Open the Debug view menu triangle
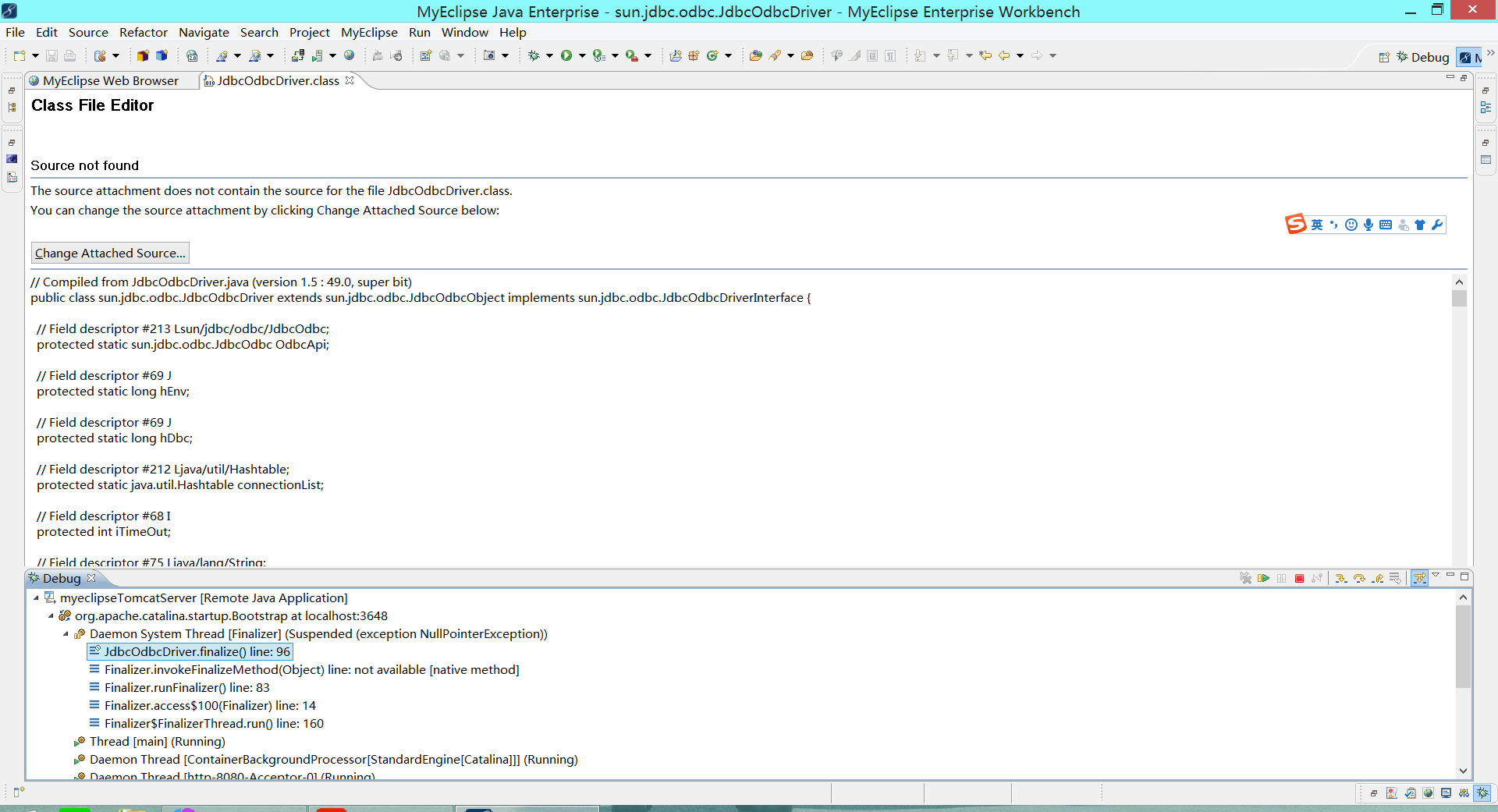The width and height of the screenshot is (1498, 812). 1436,575
